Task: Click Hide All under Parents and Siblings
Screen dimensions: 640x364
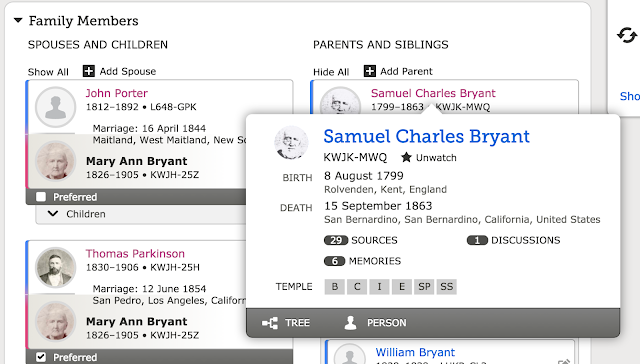Action: [x=331, y=72]
